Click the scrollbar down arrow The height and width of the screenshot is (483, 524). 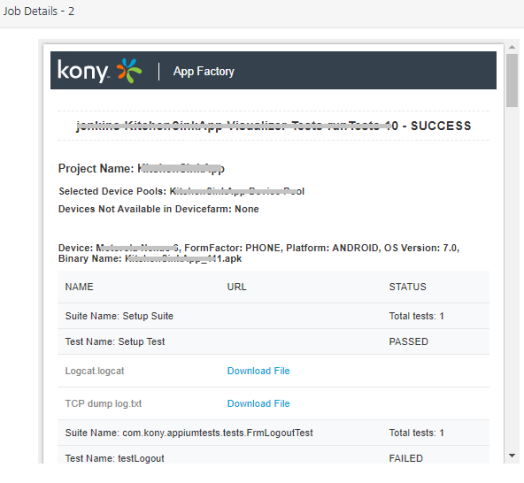point(512,455)
